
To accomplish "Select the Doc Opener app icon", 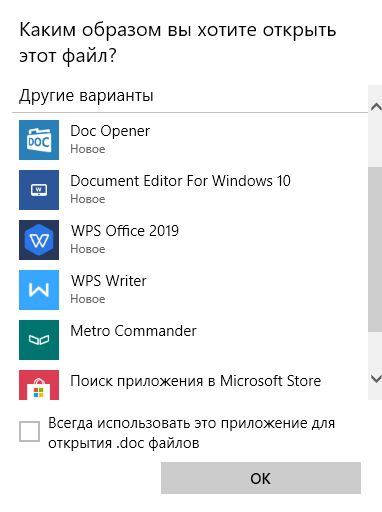I will pos(39,140).
